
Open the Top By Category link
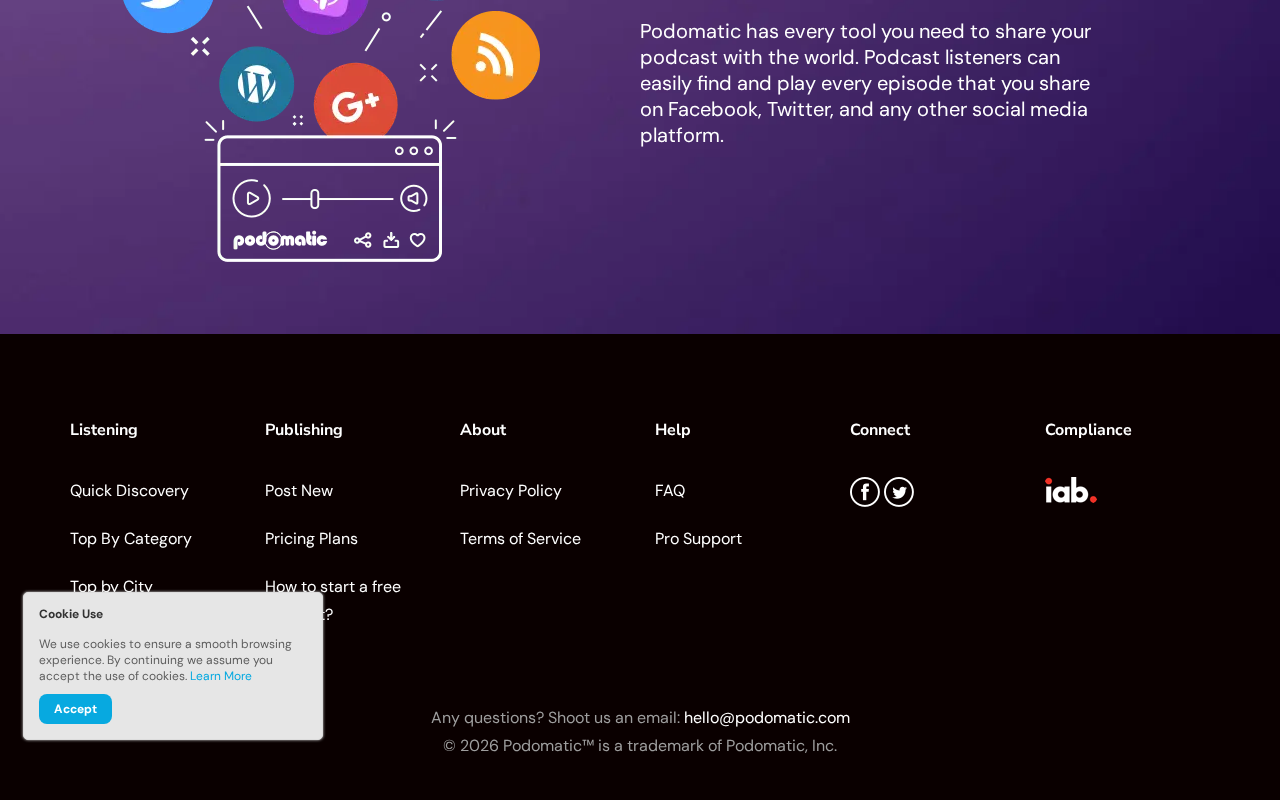click(131, 539)
